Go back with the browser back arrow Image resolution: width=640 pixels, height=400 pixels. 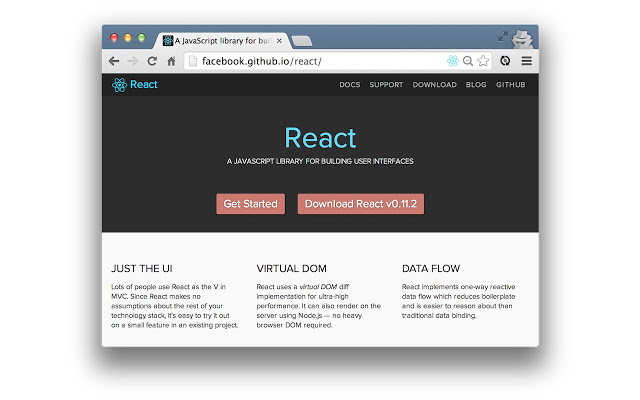pyautogui.click(x=114, y=61)
